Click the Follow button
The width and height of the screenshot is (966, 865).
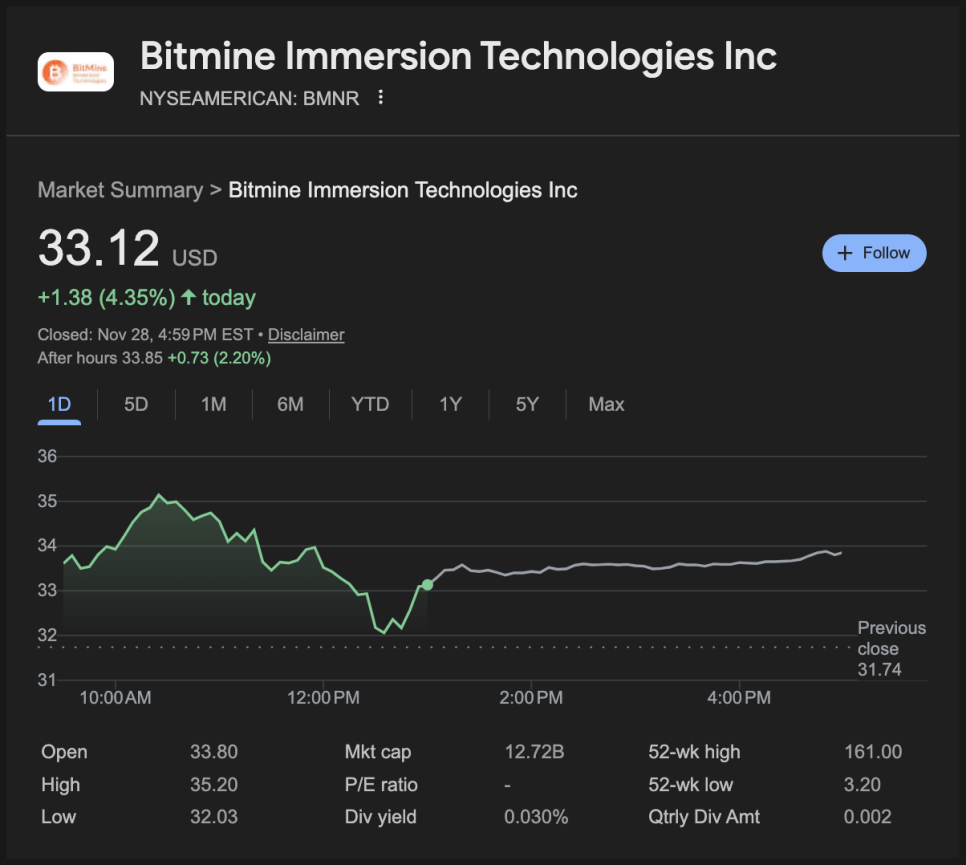(x=874, y=253)
